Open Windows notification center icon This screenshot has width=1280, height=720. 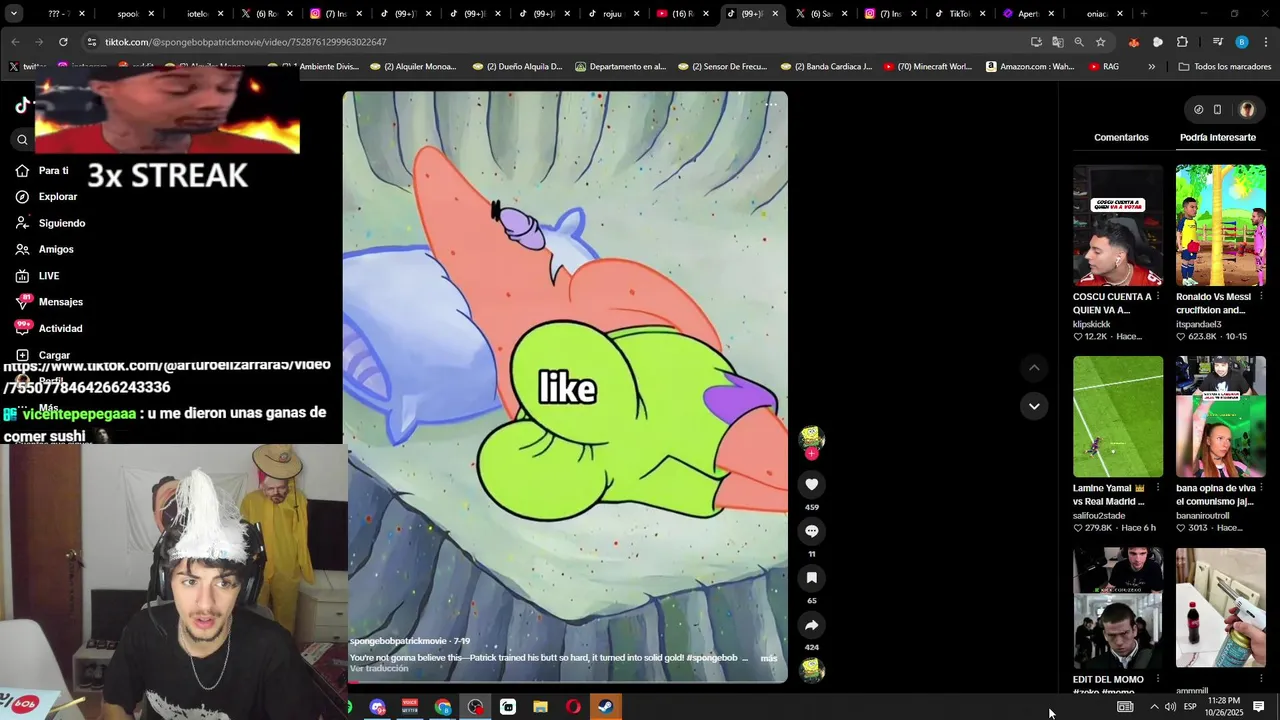(1259, 707)
